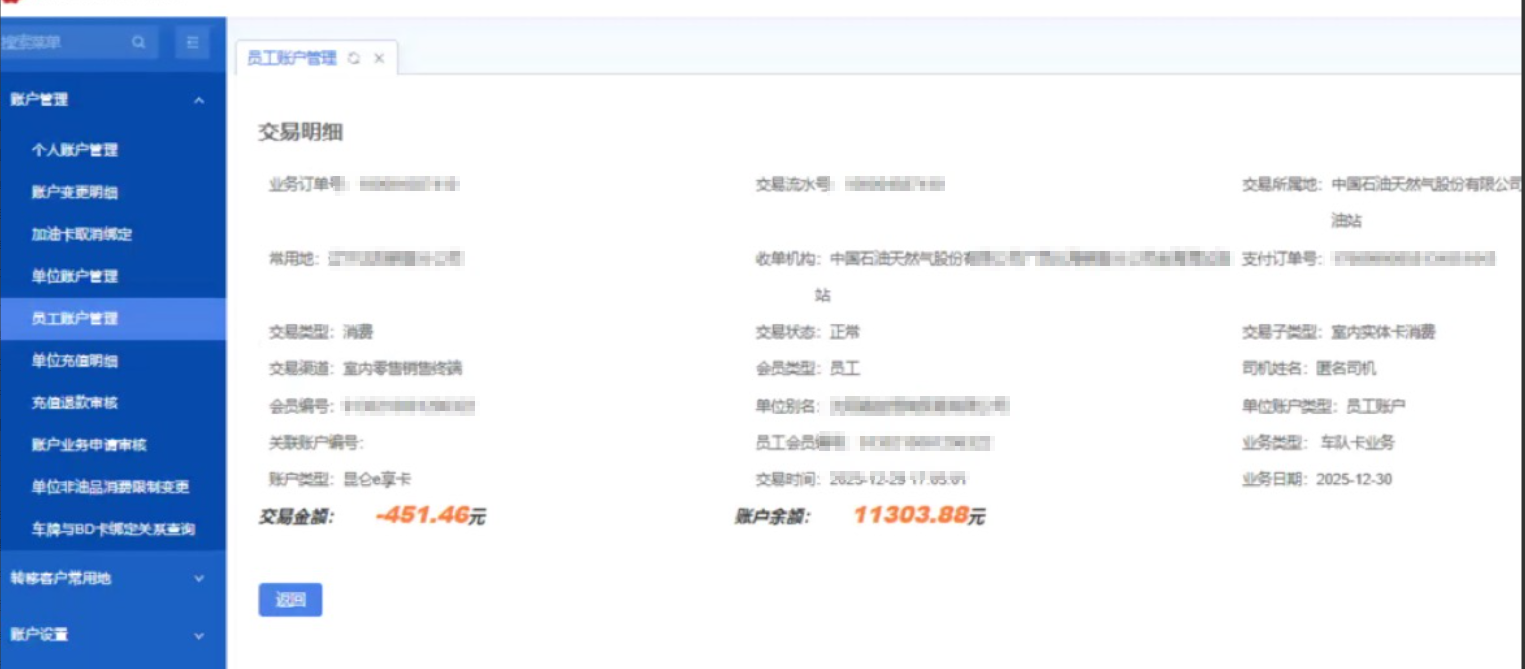Choose 单位非油品消费限制变更 in sidebar
The height and width of the screenshot is (669, 1525).
point(110,487)
